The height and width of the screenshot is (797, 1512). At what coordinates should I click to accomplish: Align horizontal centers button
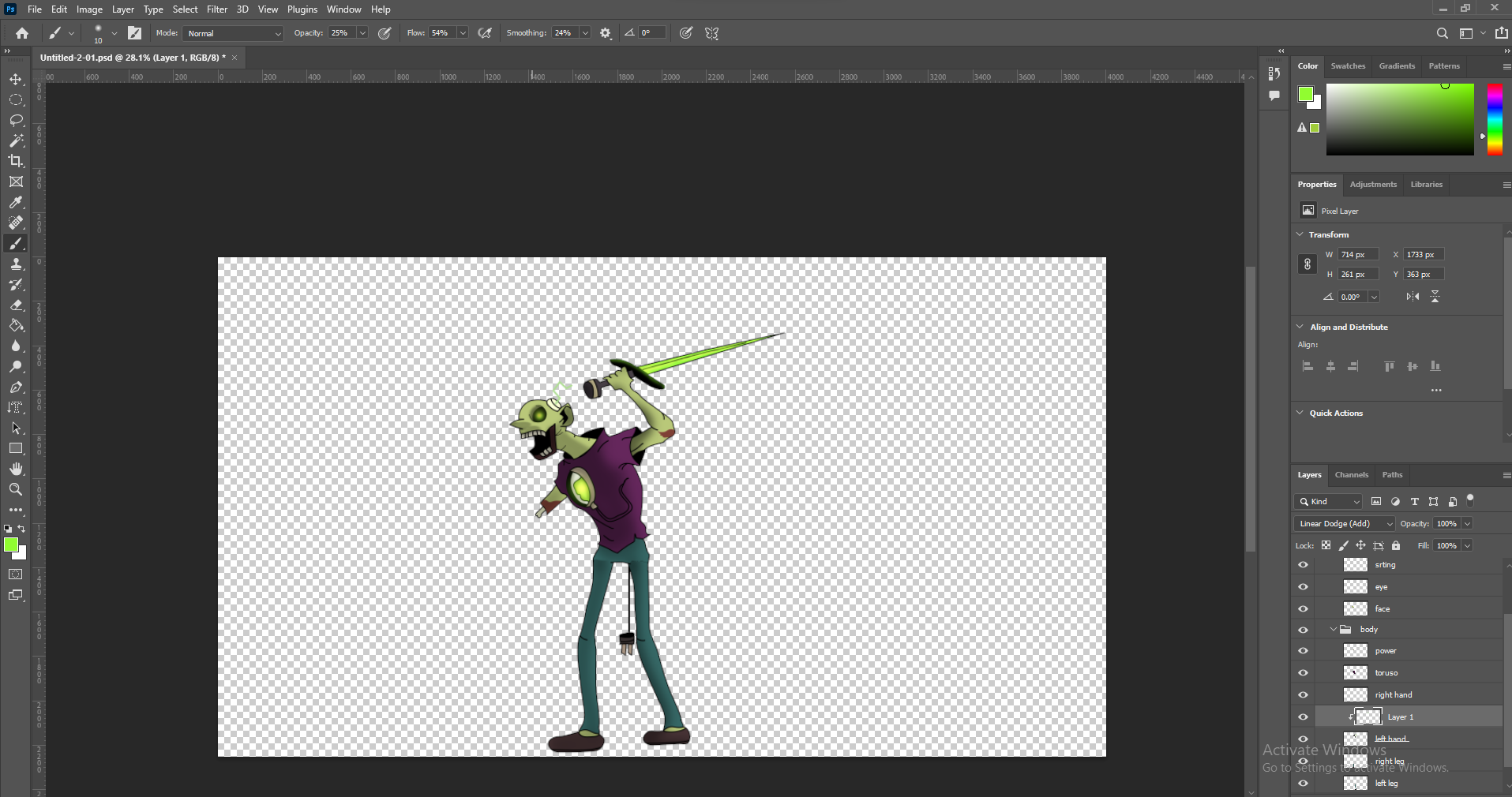coord(1330,366)
